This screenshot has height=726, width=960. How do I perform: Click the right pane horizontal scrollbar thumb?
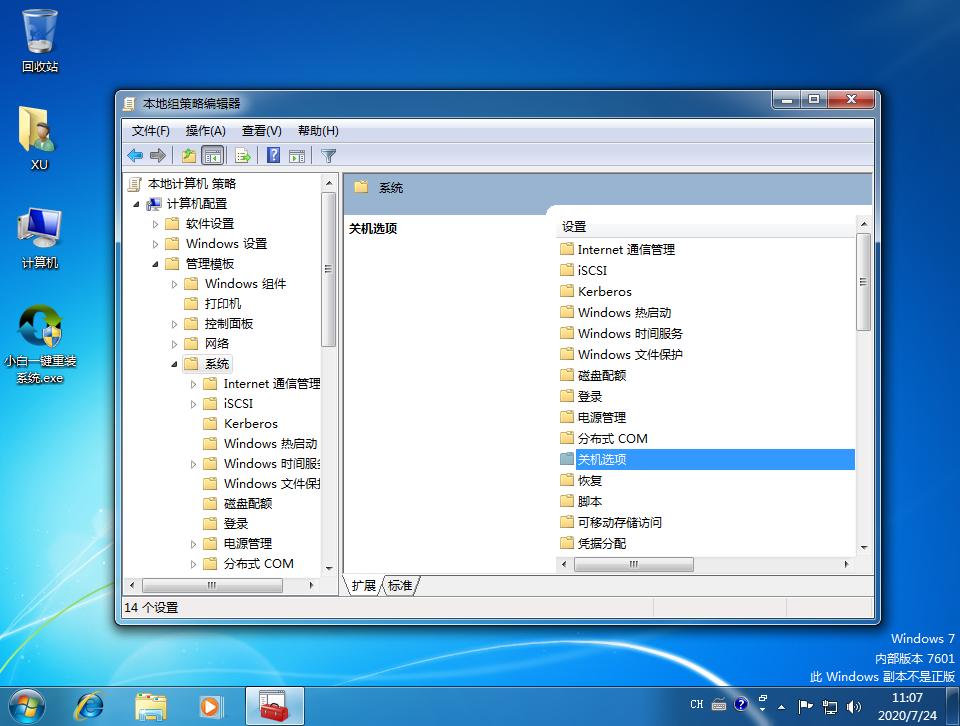click(634, 564)
